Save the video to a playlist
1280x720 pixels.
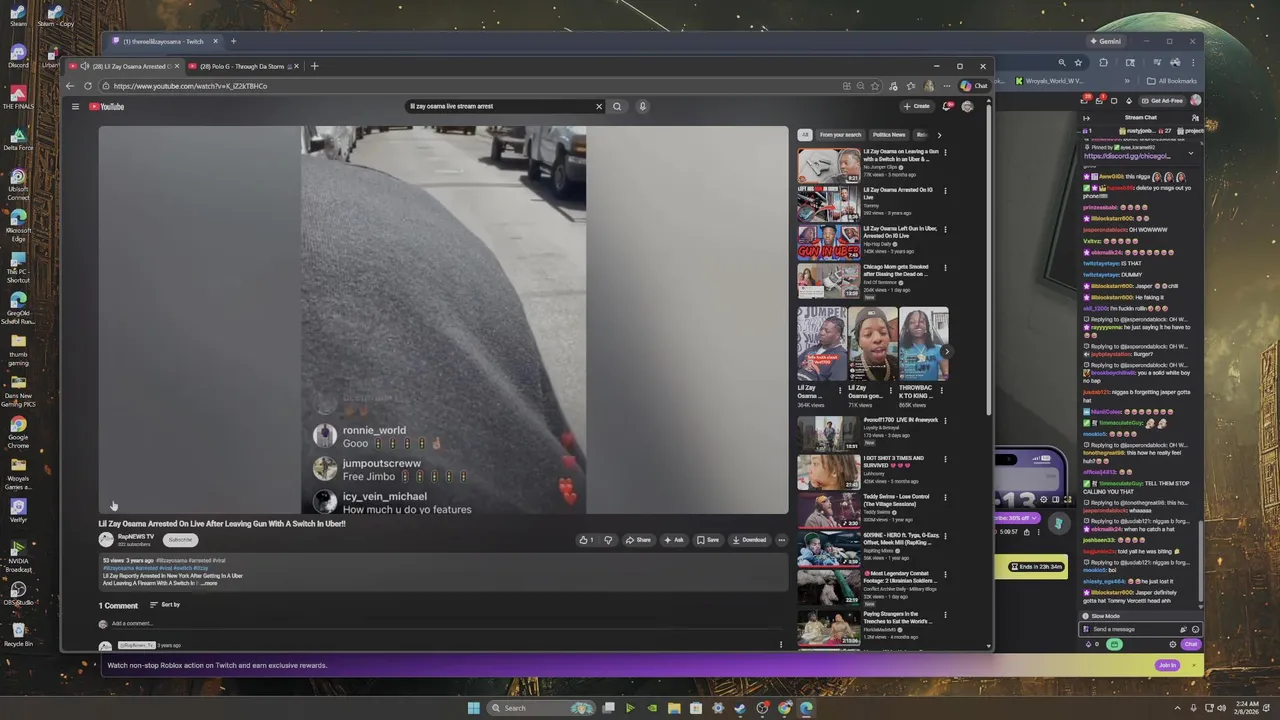[x=708, y=540]
